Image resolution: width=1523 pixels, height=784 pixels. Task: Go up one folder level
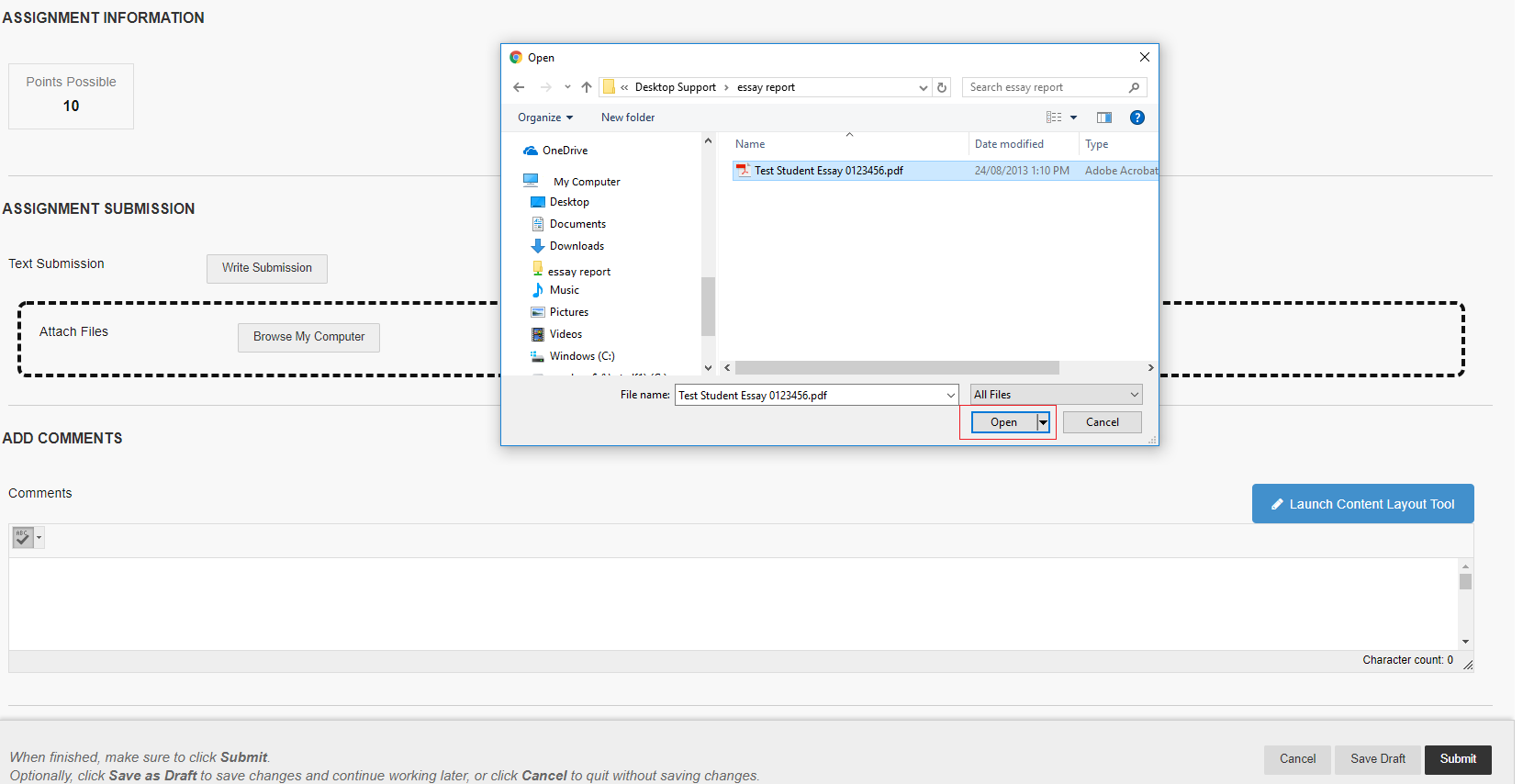coord(587,87)
